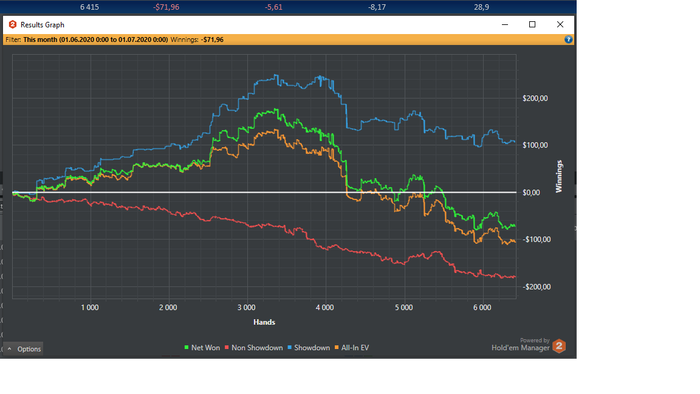The width and height of the screenshot is (700, 394).
Task: Click the -5,61 cell in background window
Action: point(273,7)
